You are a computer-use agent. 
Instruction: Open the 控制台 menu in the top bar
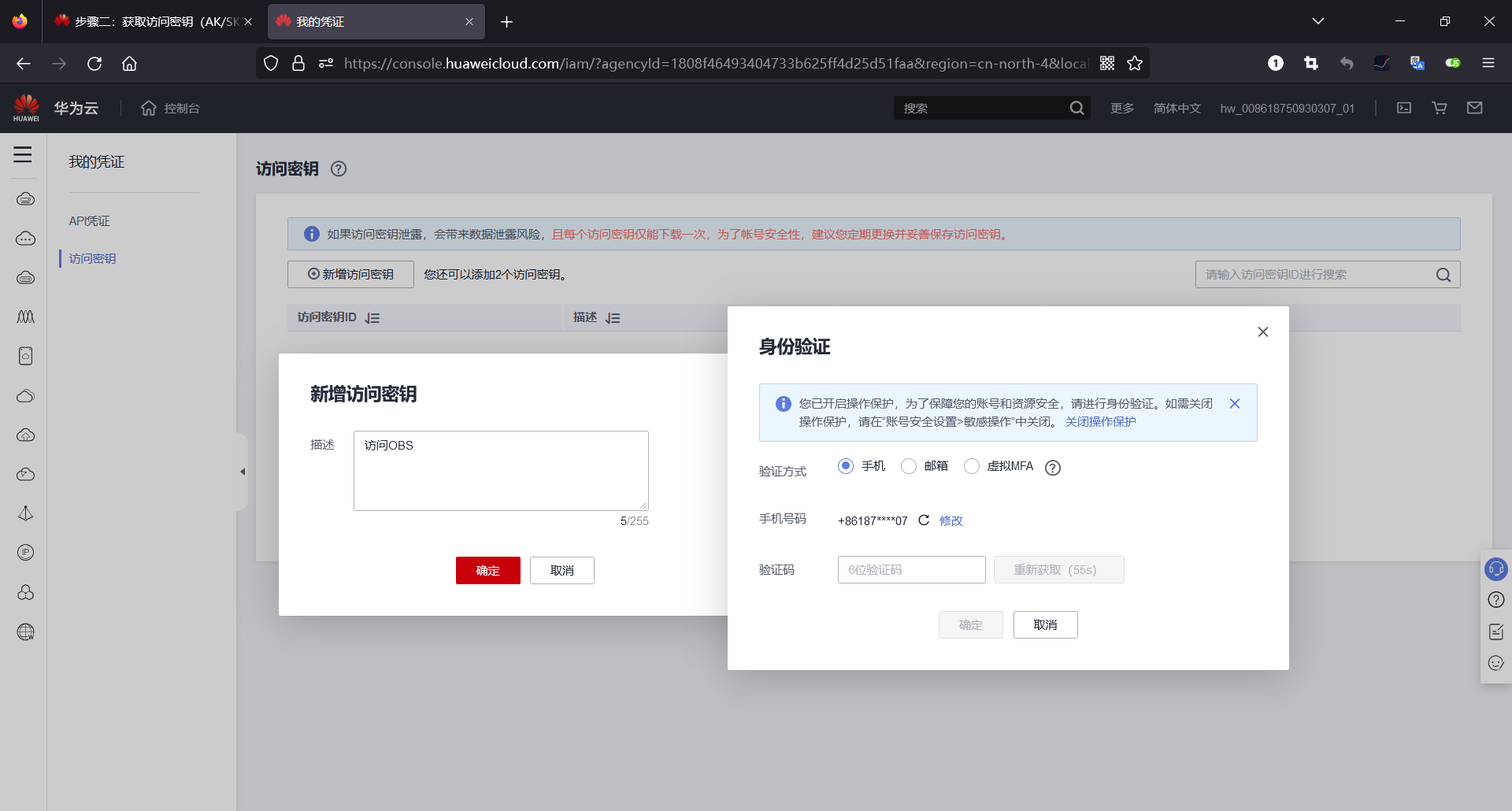coord(170,108)
